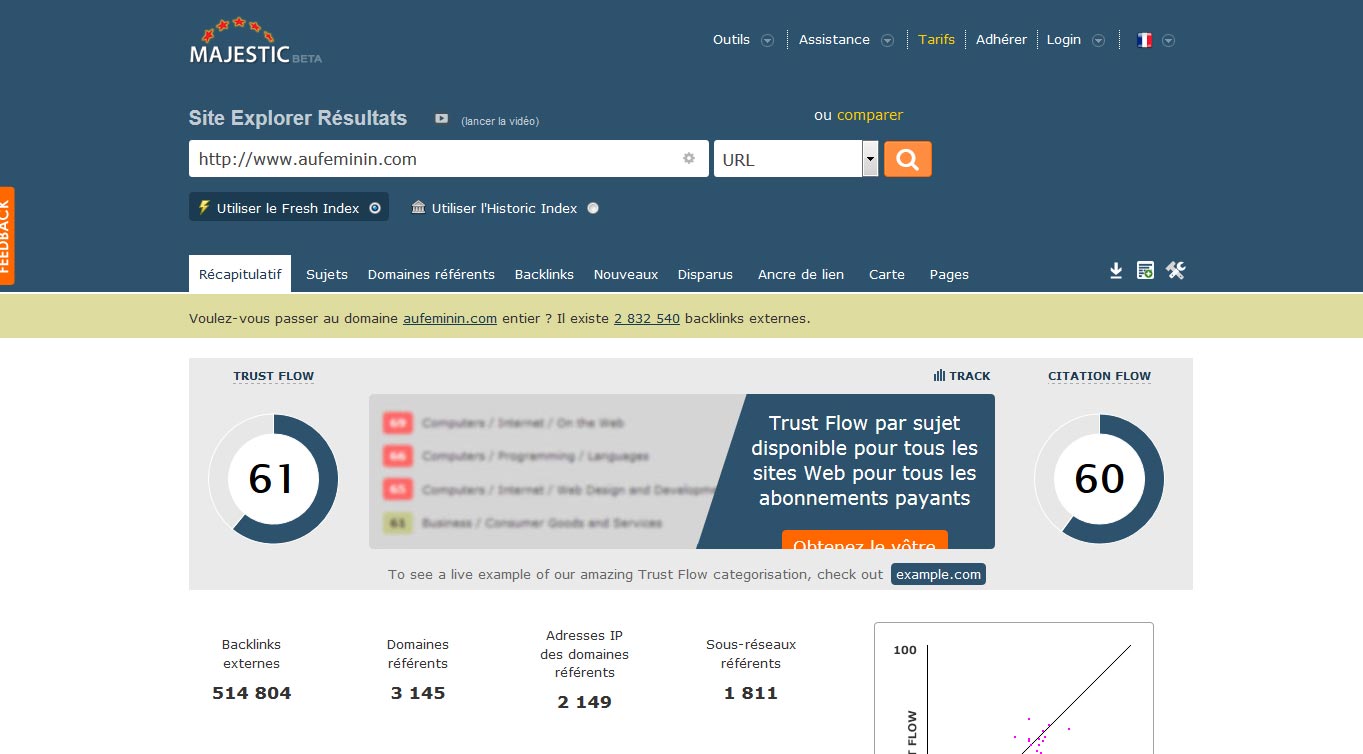Click the CITATION FLOW heading label
Viewport: 1363px width, 754px height.
(1099, 377)
